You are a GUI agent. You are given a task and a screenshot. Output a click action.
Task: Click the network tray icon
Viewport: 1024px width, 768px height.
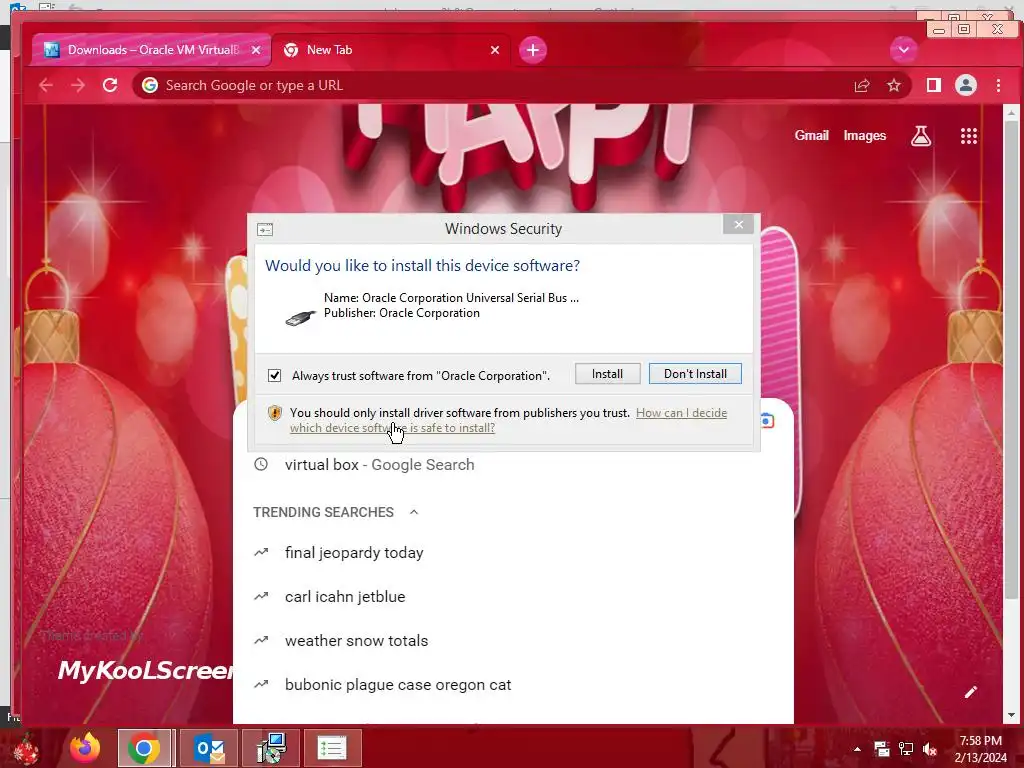[x=906, y=749]
